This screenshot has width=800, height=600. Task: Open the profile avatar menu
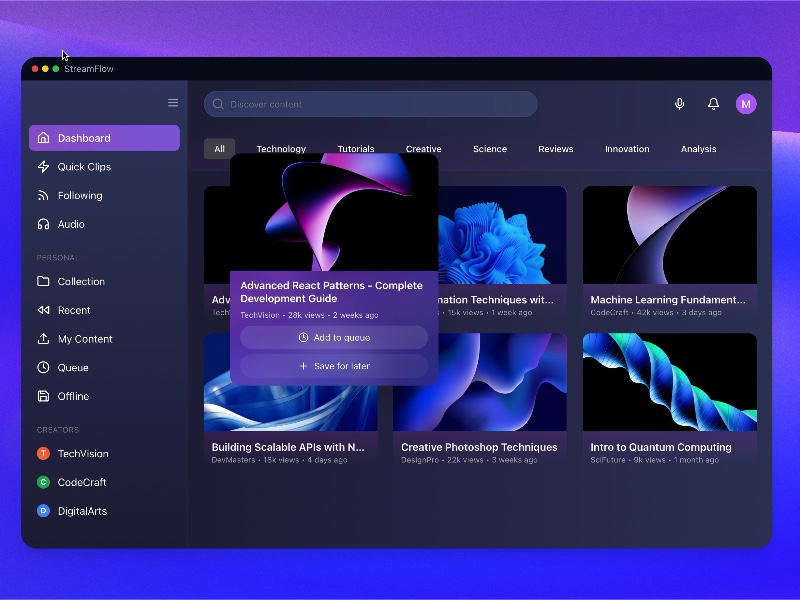pos(746,104)
